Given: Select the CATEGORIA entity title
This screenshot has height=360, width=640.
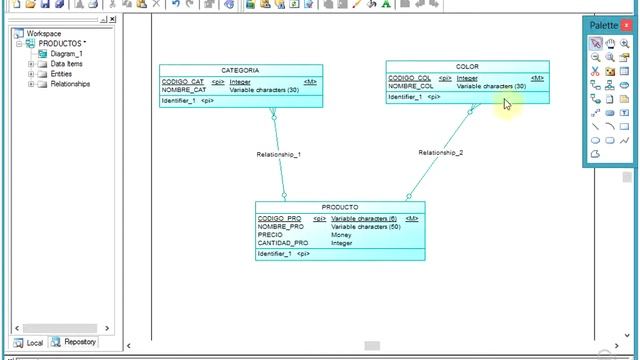Looking at the screenshot, I should pos(240,70).
